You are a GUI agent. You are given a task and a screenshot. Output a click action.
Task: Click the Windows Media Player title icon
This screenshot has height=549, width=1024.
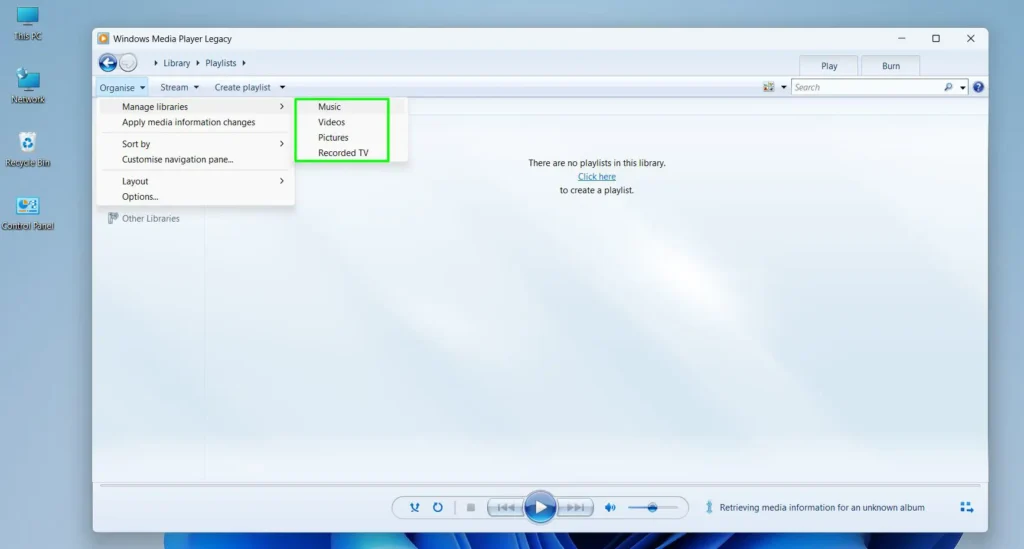[103, 39]
